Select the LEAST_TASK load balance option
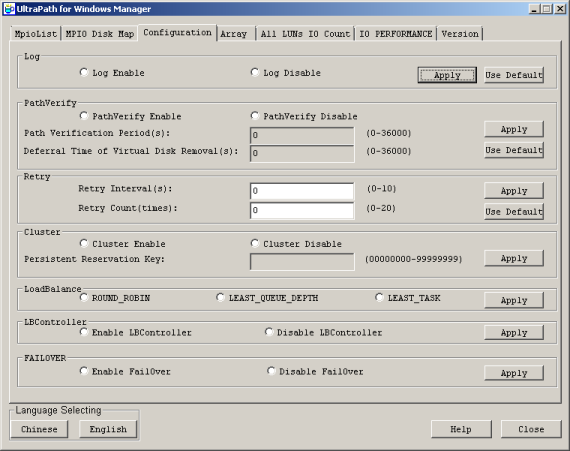This screenshot has width=570, height=451. [379, 298]
